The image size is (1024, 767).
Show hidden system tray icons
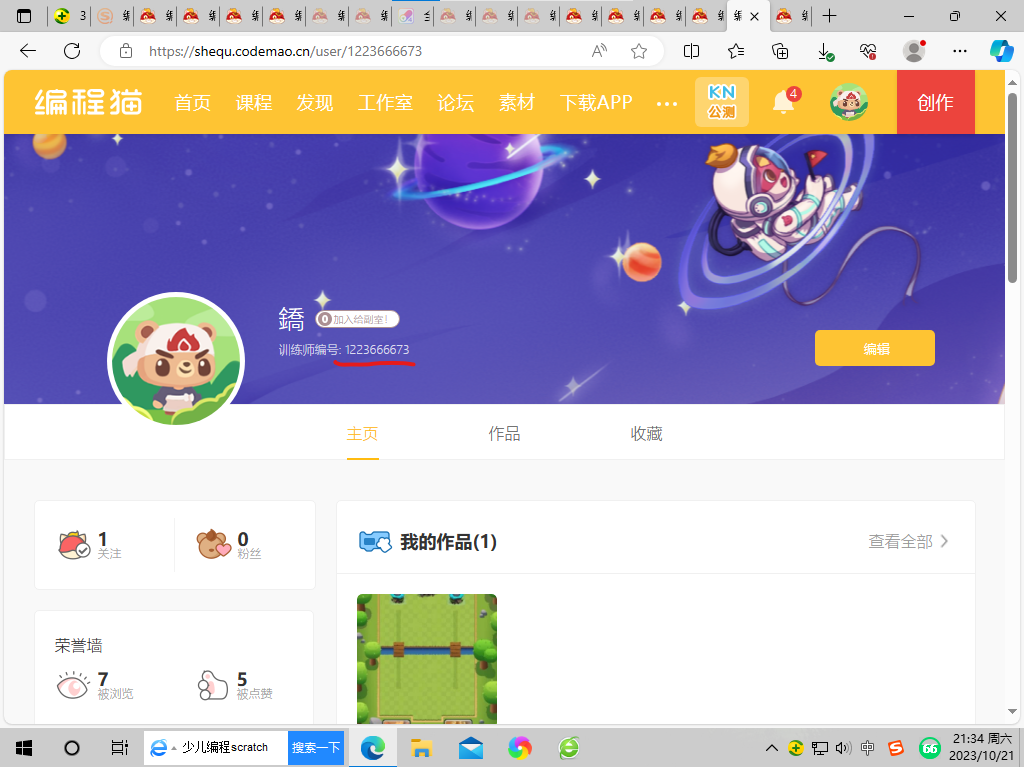coord(771,748)
